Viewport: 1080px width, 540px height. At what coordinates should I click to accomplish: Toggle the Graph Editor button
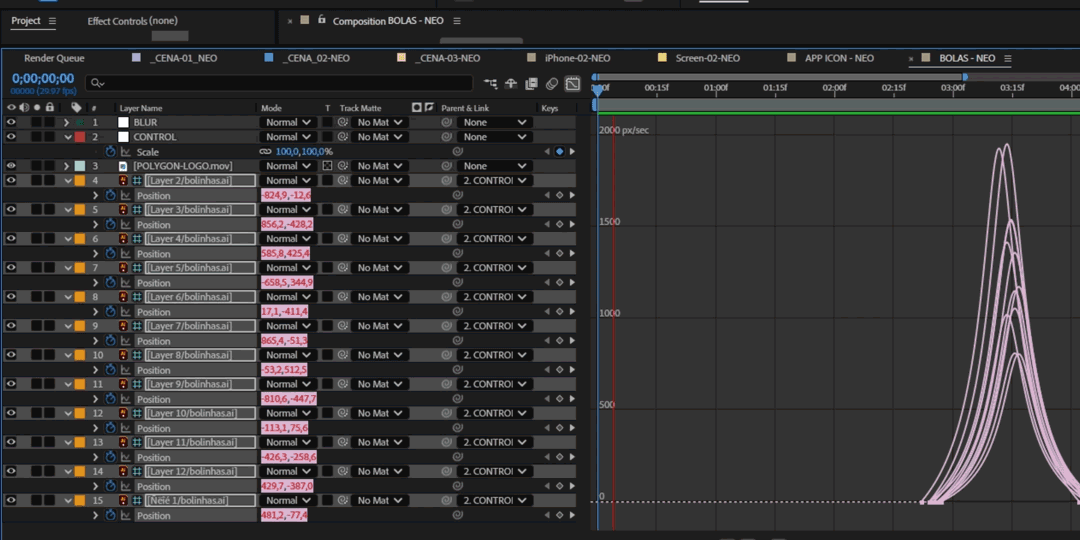click(x=572, y=84)
